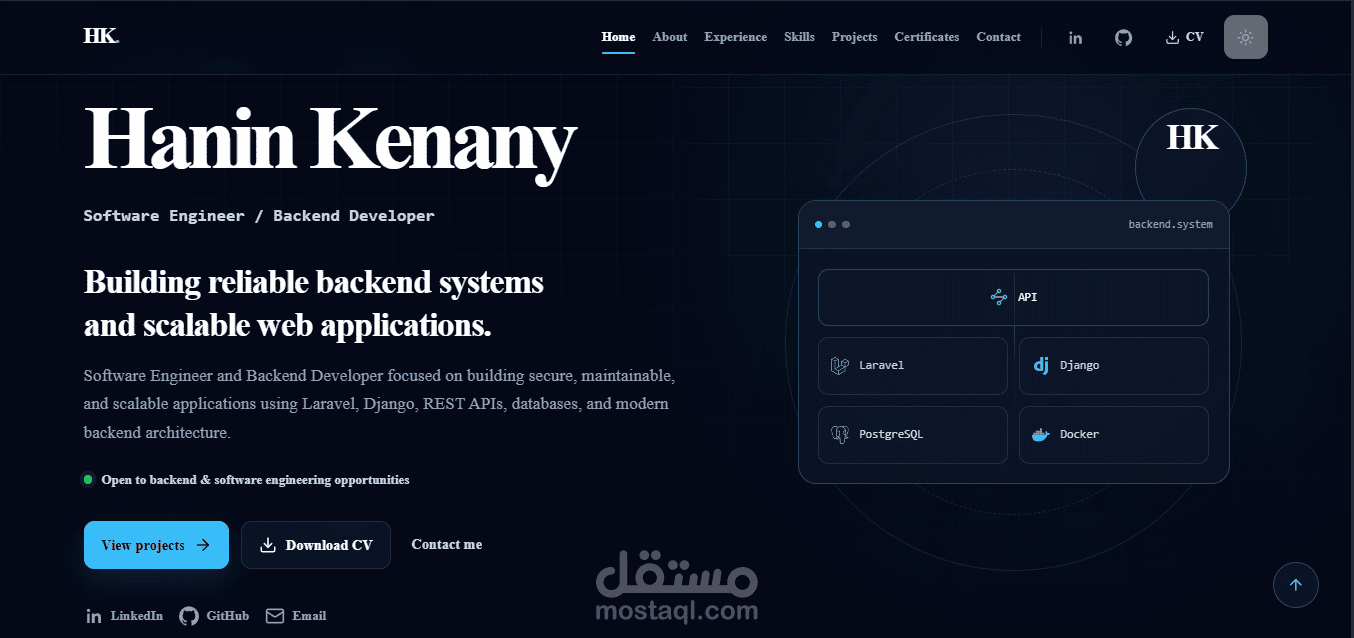Click the Email link in the hero
Viewport: 1354px width, 638px height.
tap(296, 616)
